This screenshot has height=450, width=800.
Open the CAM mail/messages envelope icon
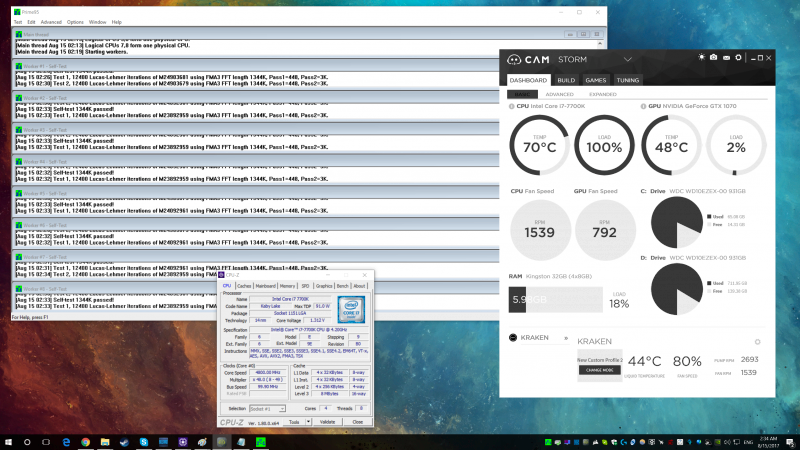726,58
